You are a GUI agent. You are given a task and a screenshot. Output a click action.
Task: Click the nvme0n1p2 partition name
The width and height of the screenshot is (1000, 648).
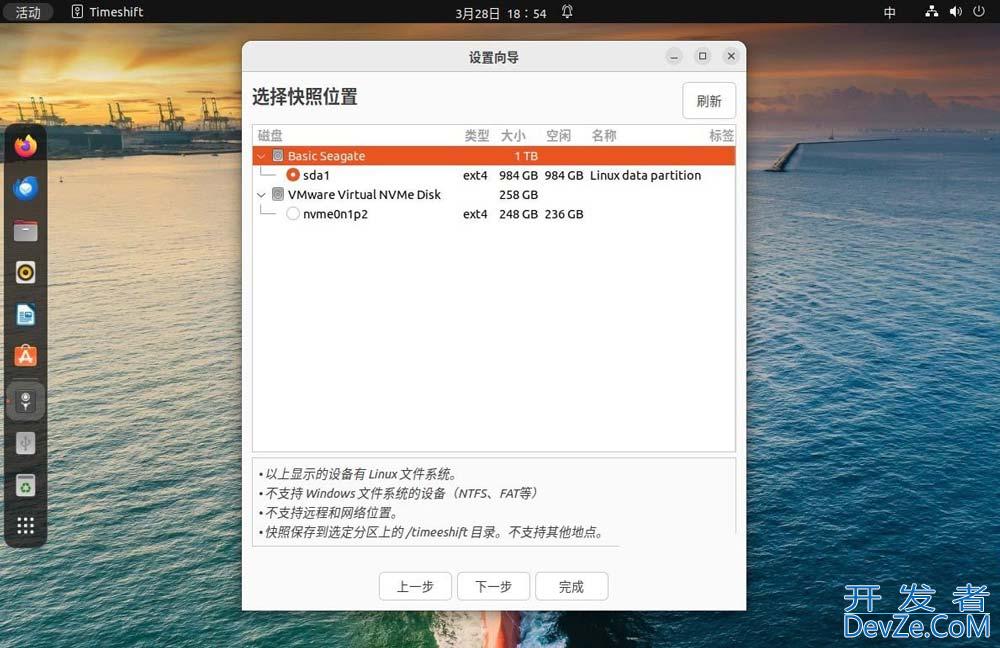(x=335, y=214)
